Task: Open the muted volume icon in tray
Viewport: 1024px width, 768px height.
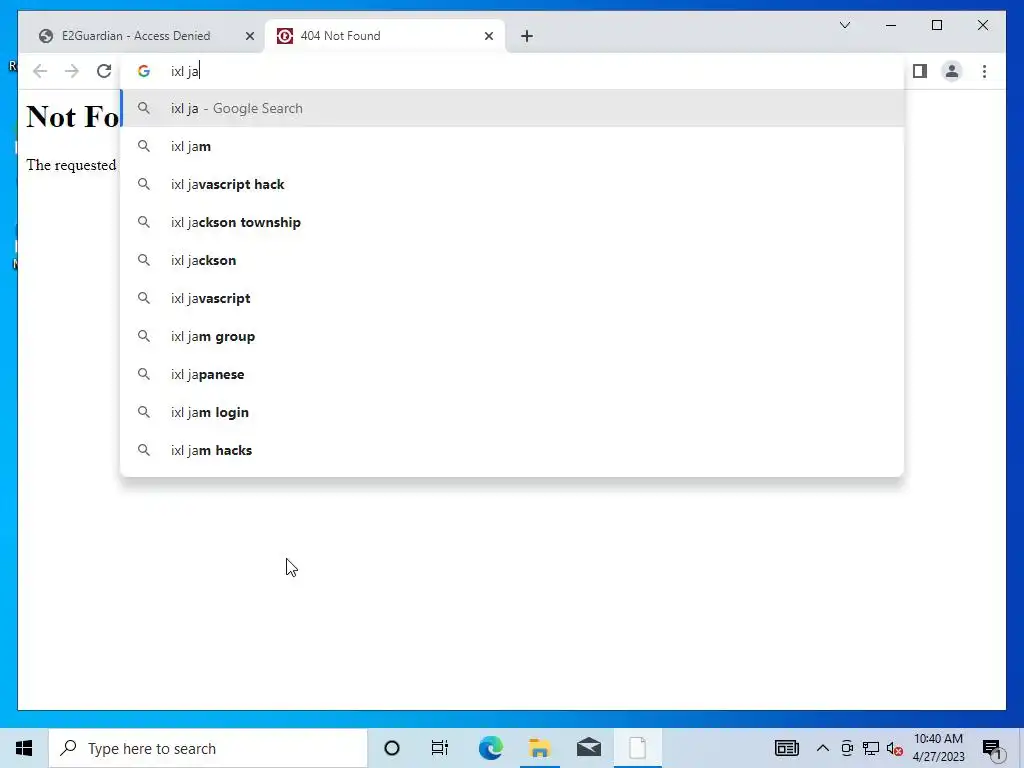Action: 895,748
